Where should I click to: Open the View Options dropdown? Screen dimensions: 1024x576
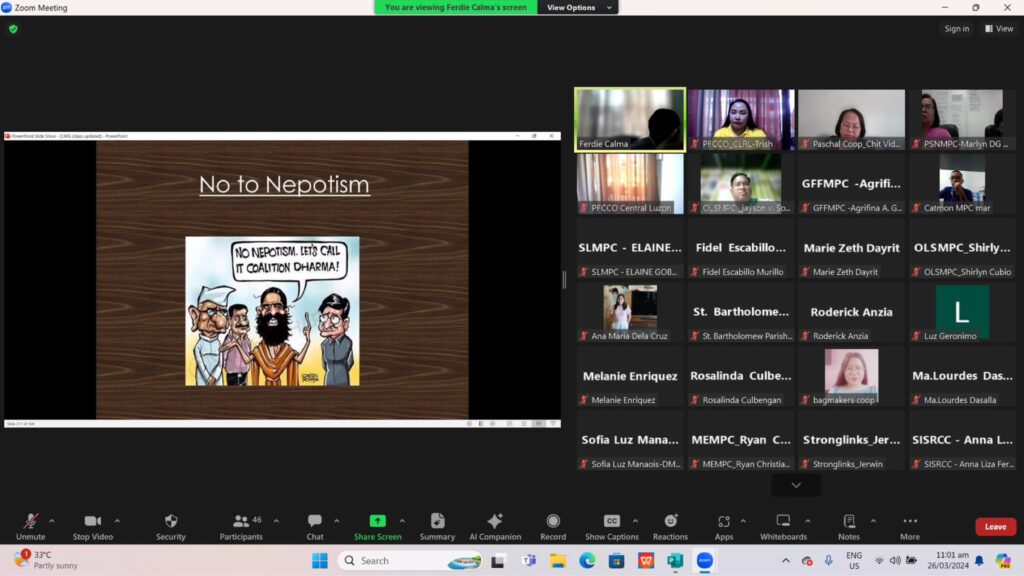tap(578, 7)
